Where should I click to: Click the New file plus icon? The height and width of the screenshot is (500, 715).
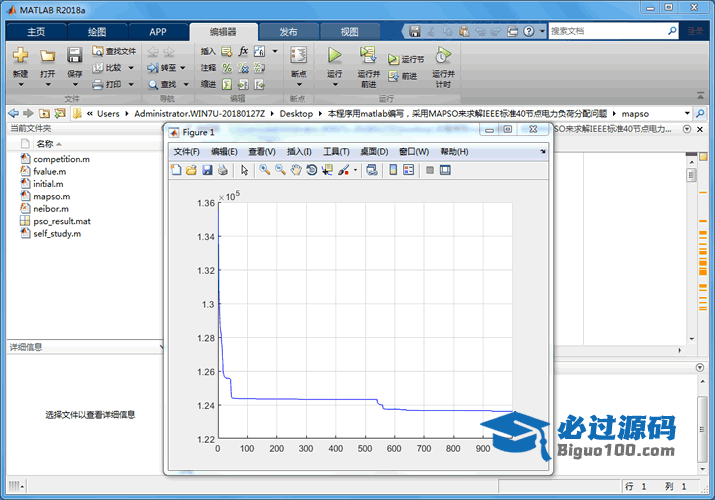20,56
